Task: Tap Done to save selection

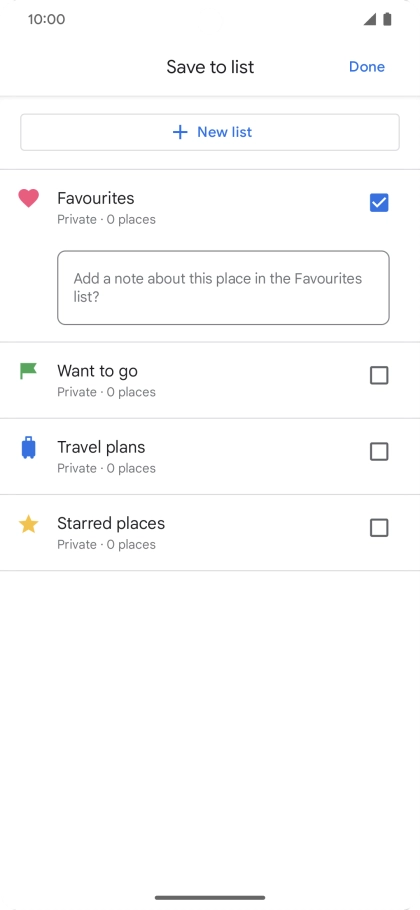Action: coord(367,67)
